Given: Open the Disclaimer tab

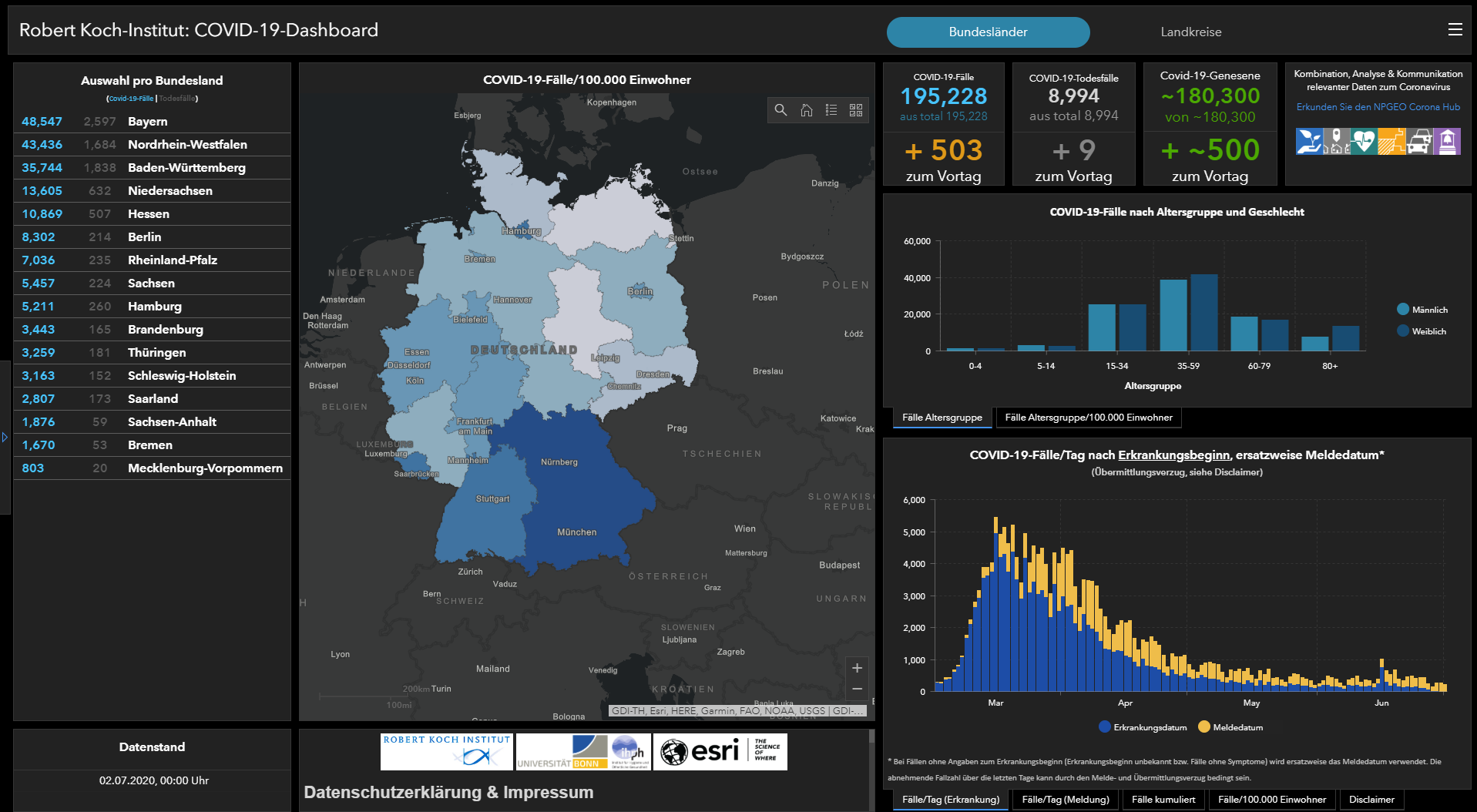Looking at the screenshot, I should point(1371,800).
